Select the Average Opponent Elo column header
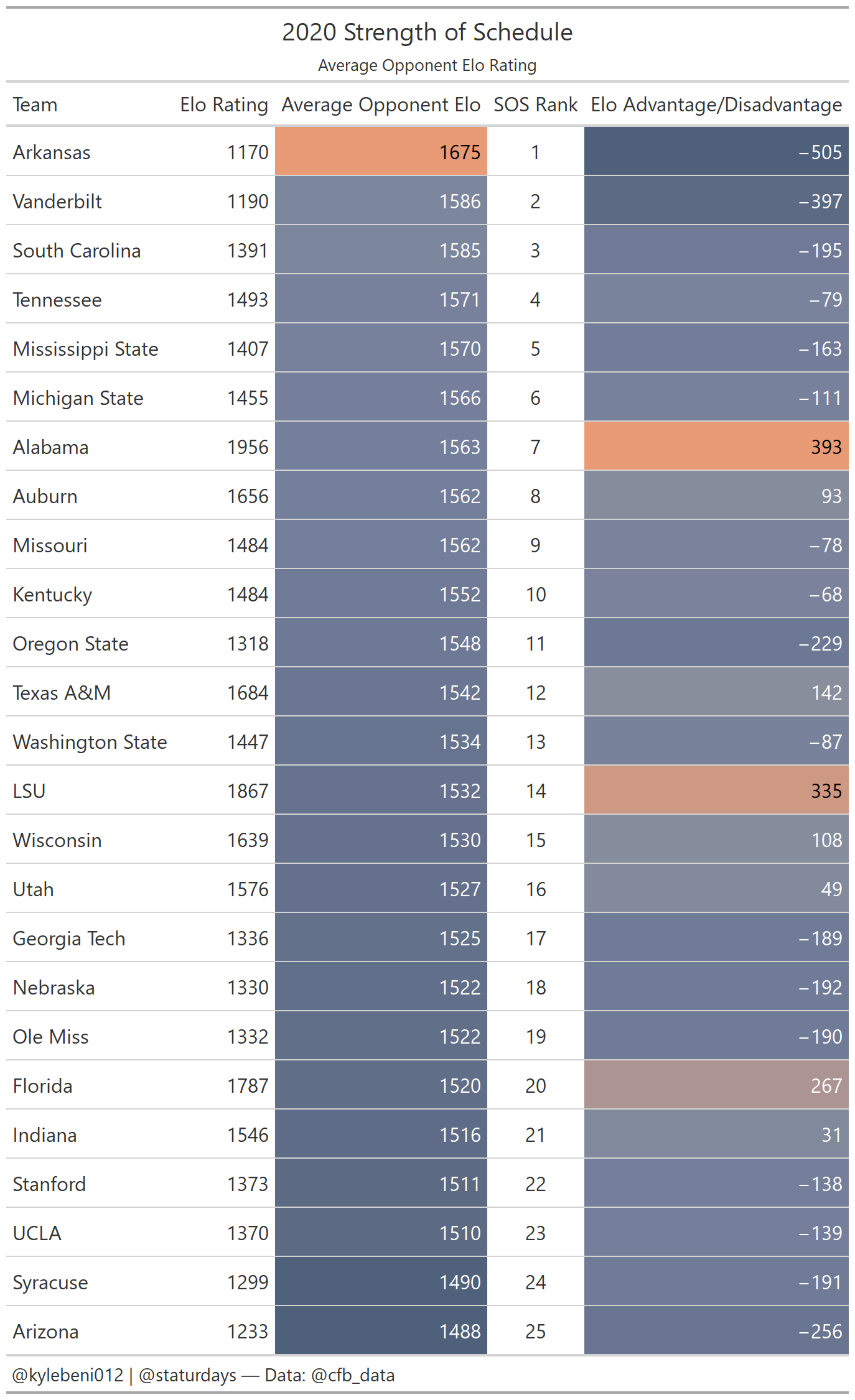The image size is (855, 1400). pyautogui.click(x=381, y=104)
